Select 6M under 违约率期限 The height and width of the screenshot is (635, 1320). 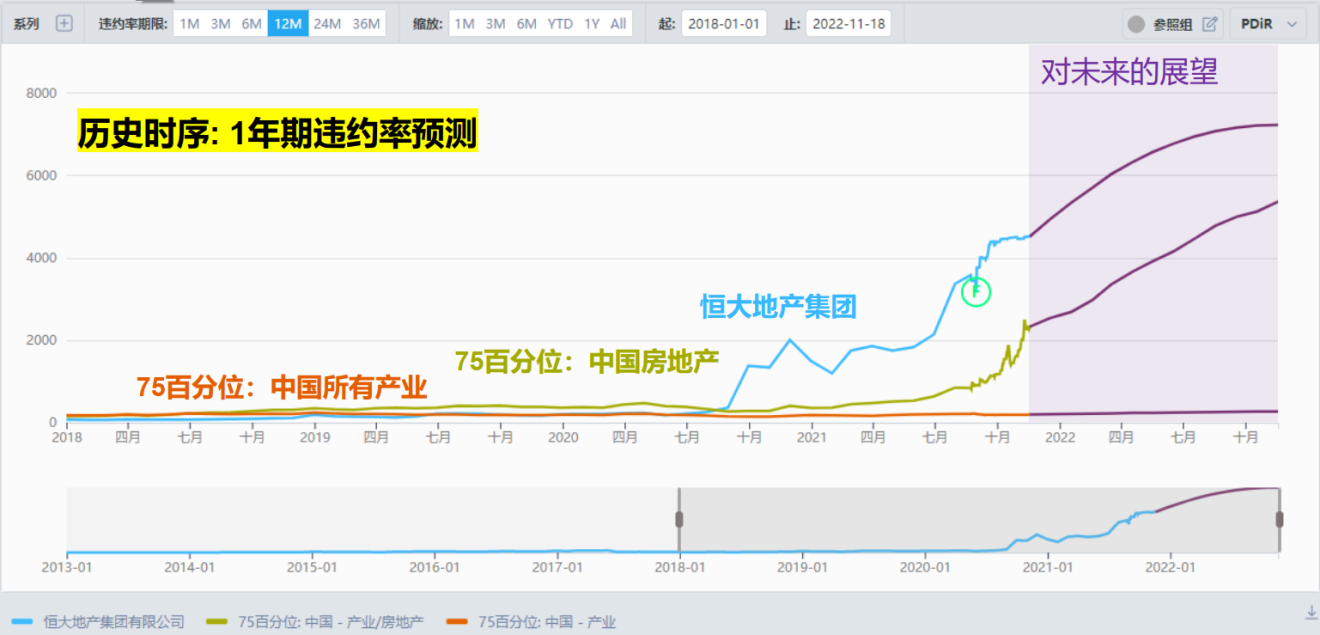252,24
